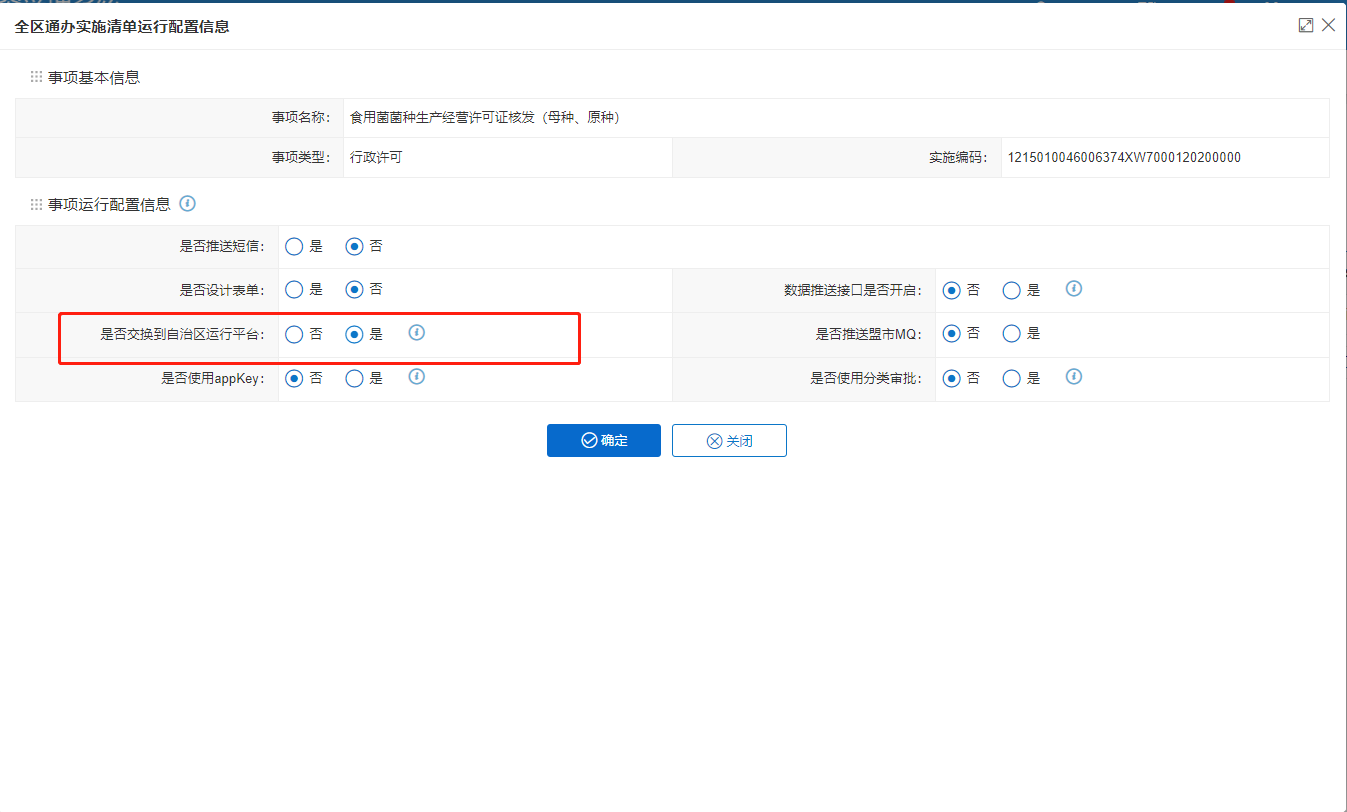1347x812 pixels.
Task: Choose 否 for 是否设计表单
Action: point(354,290)
